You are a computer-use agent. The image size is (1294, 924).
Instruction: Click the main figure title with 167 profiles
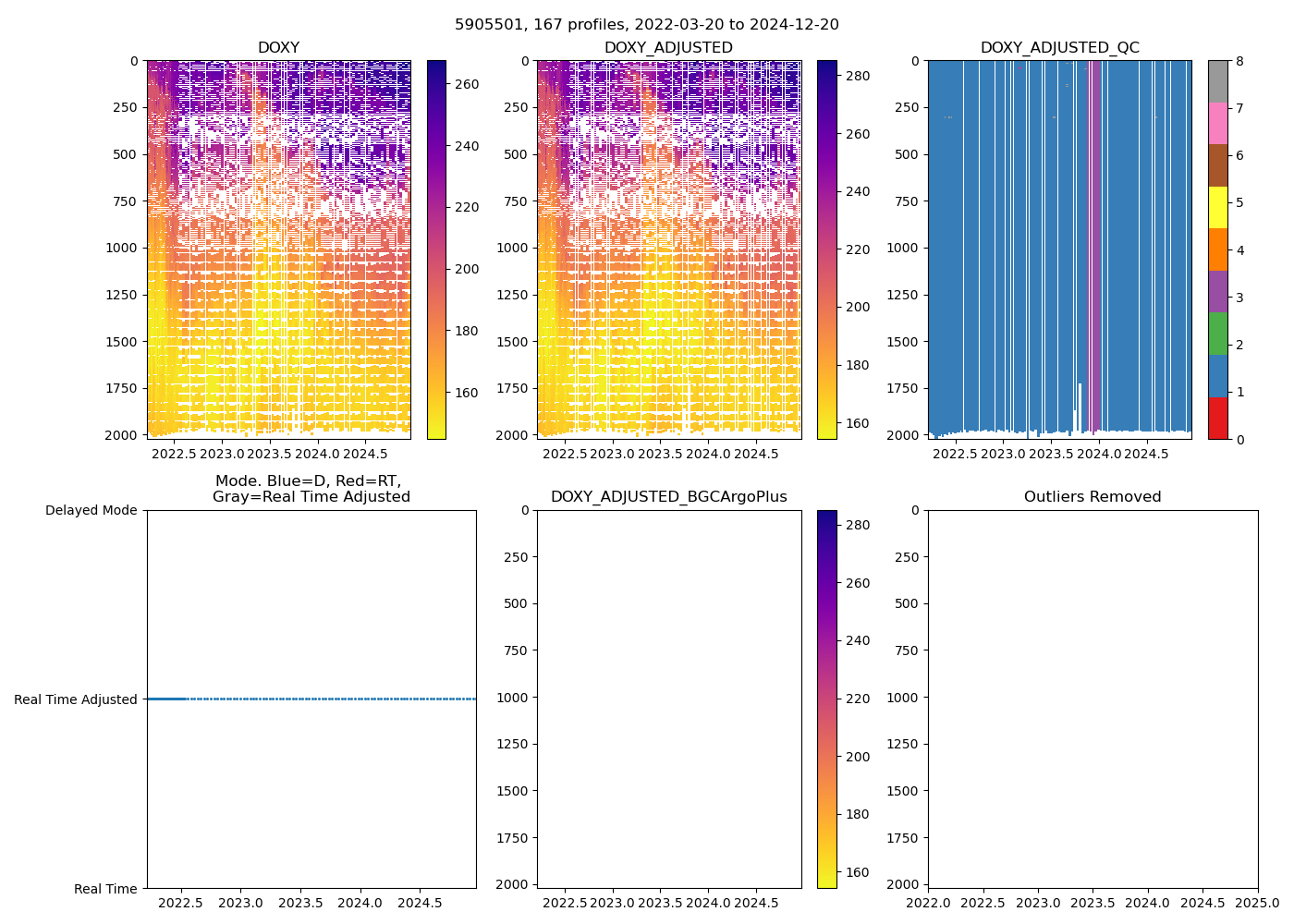click(646, 25)
